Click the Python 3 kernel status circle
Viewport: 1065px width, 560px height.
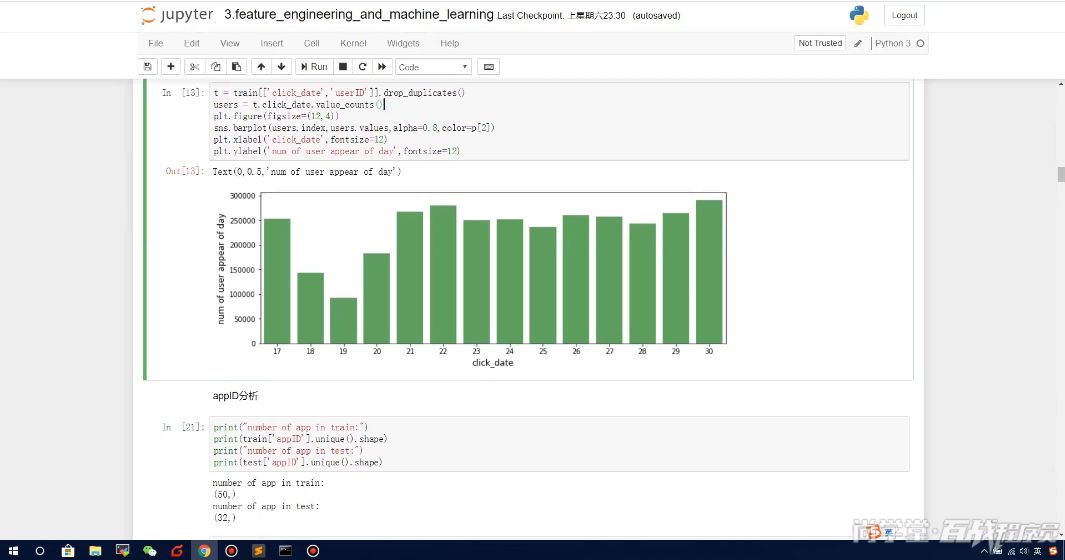tap(920, 43)
